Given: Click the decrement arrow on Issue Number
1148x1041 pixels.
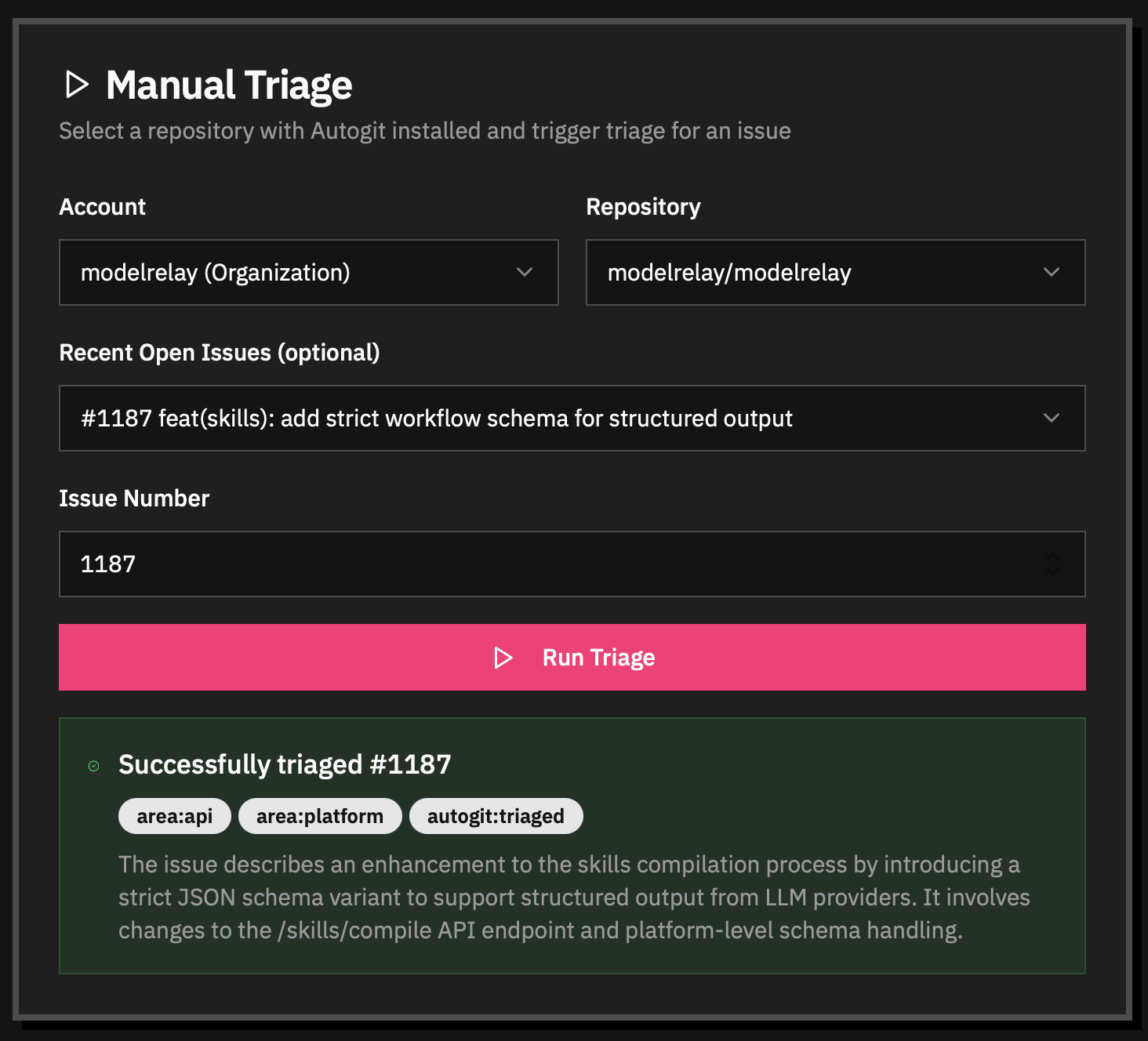Looking at the screenshot, I should click(x=1054, y=570).
